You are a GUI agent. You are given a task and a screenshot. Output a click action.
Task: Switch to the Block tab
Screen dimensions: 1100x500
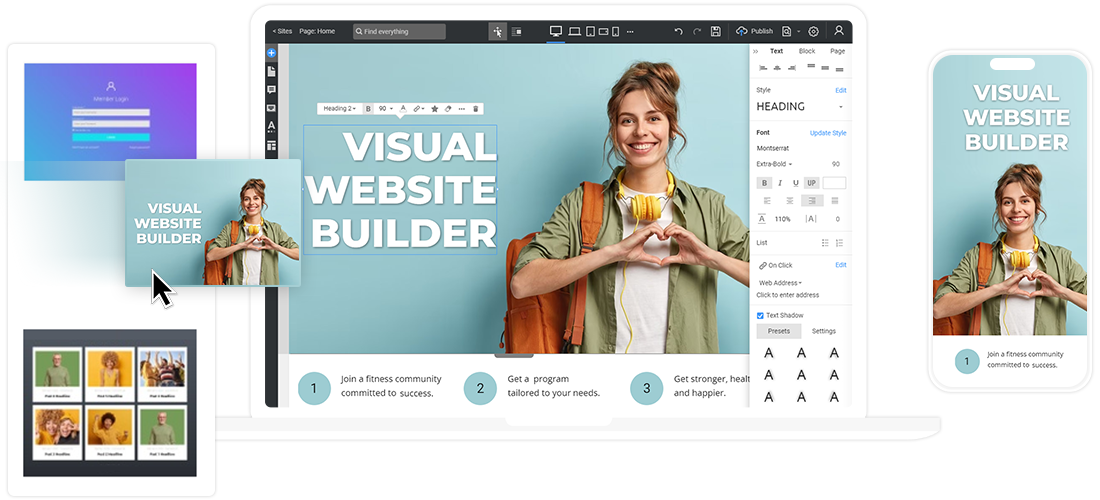(806, 51)
